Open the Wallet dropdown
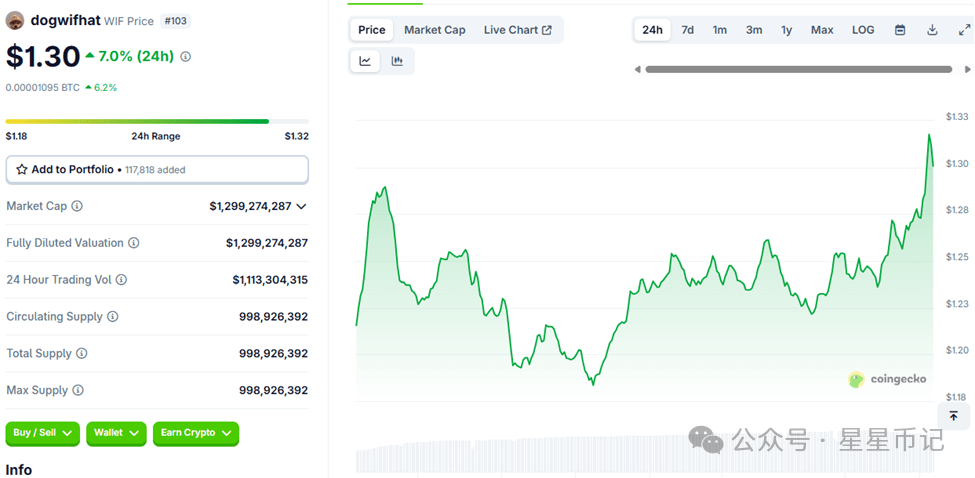The image size is (975, 478). tap(116, 433)
